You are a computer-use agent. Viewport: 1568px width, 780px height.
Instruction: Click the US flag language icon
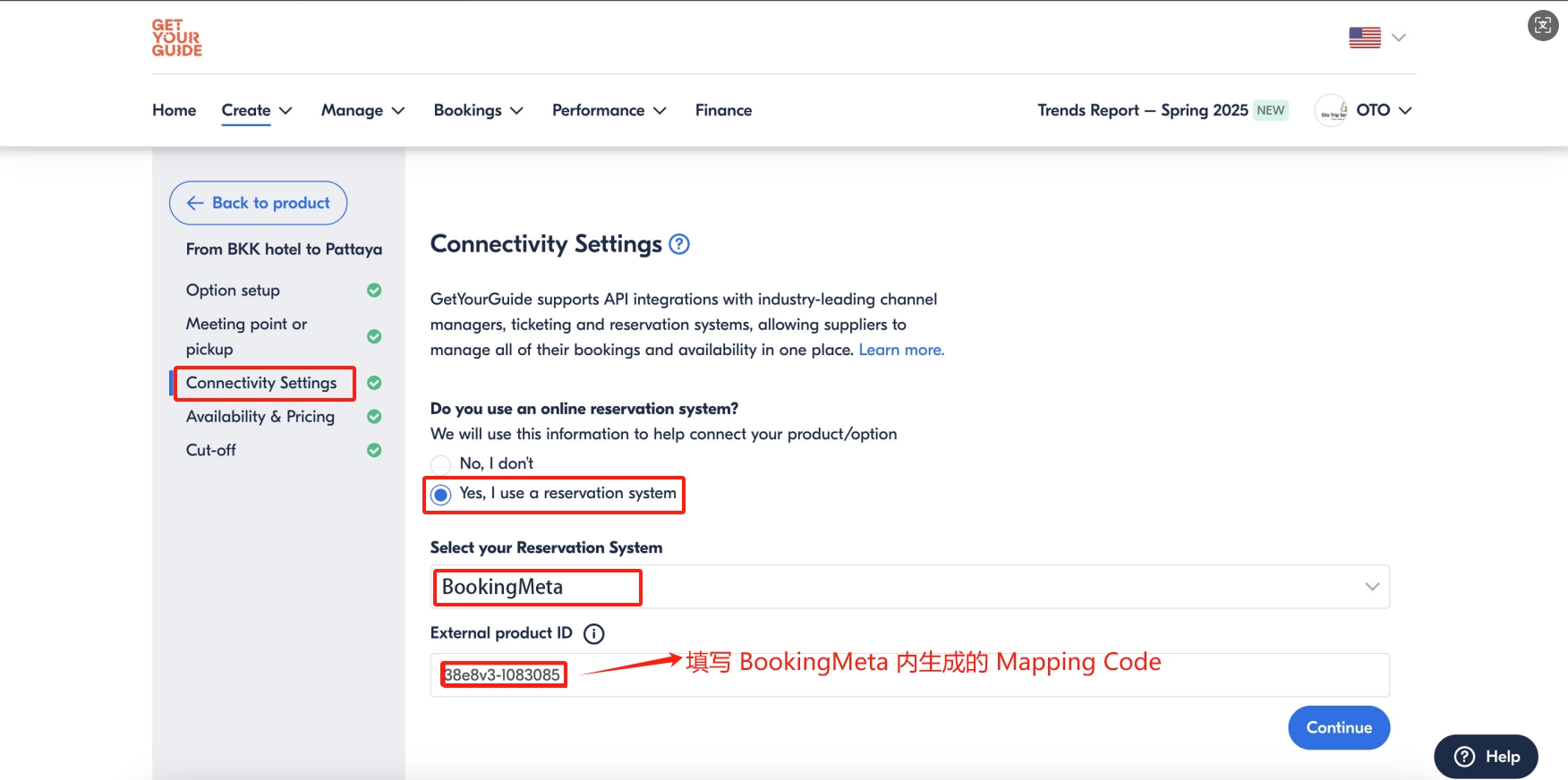(1364, 38)
